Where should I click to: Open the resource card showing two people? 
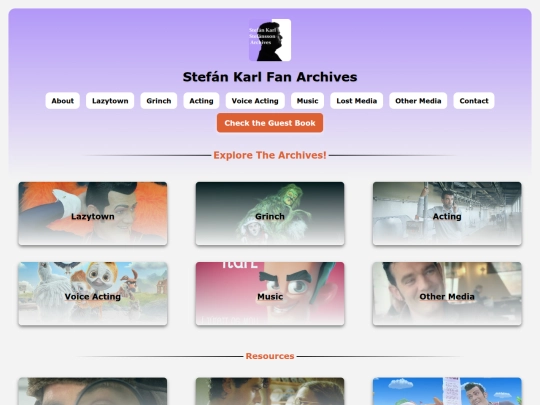click(x=270, y=391)
